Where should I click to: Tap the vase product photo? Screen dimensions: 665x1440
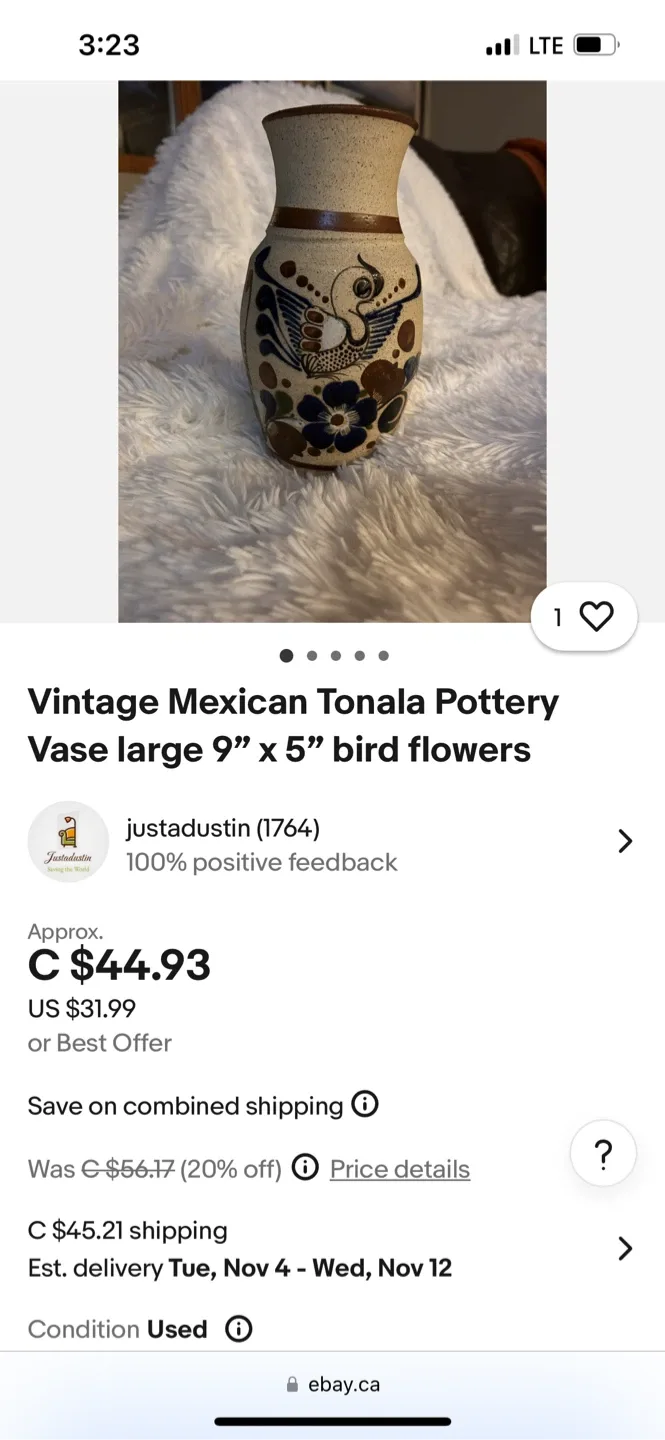332,350
